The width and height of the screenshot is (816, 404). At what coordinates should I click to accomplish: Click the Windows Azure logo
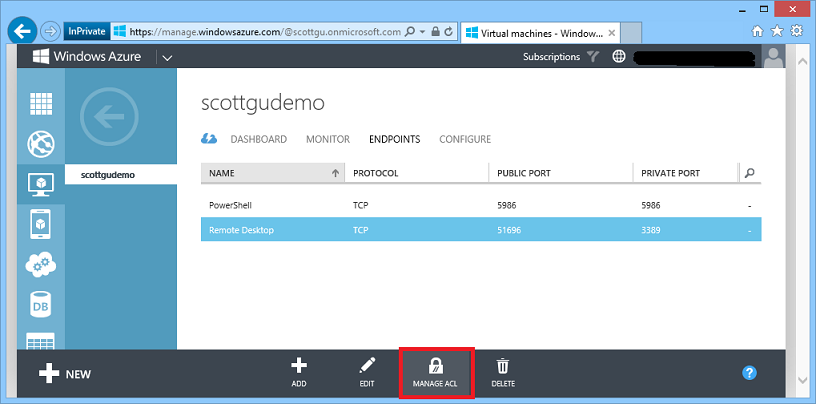tap(87, 56)
